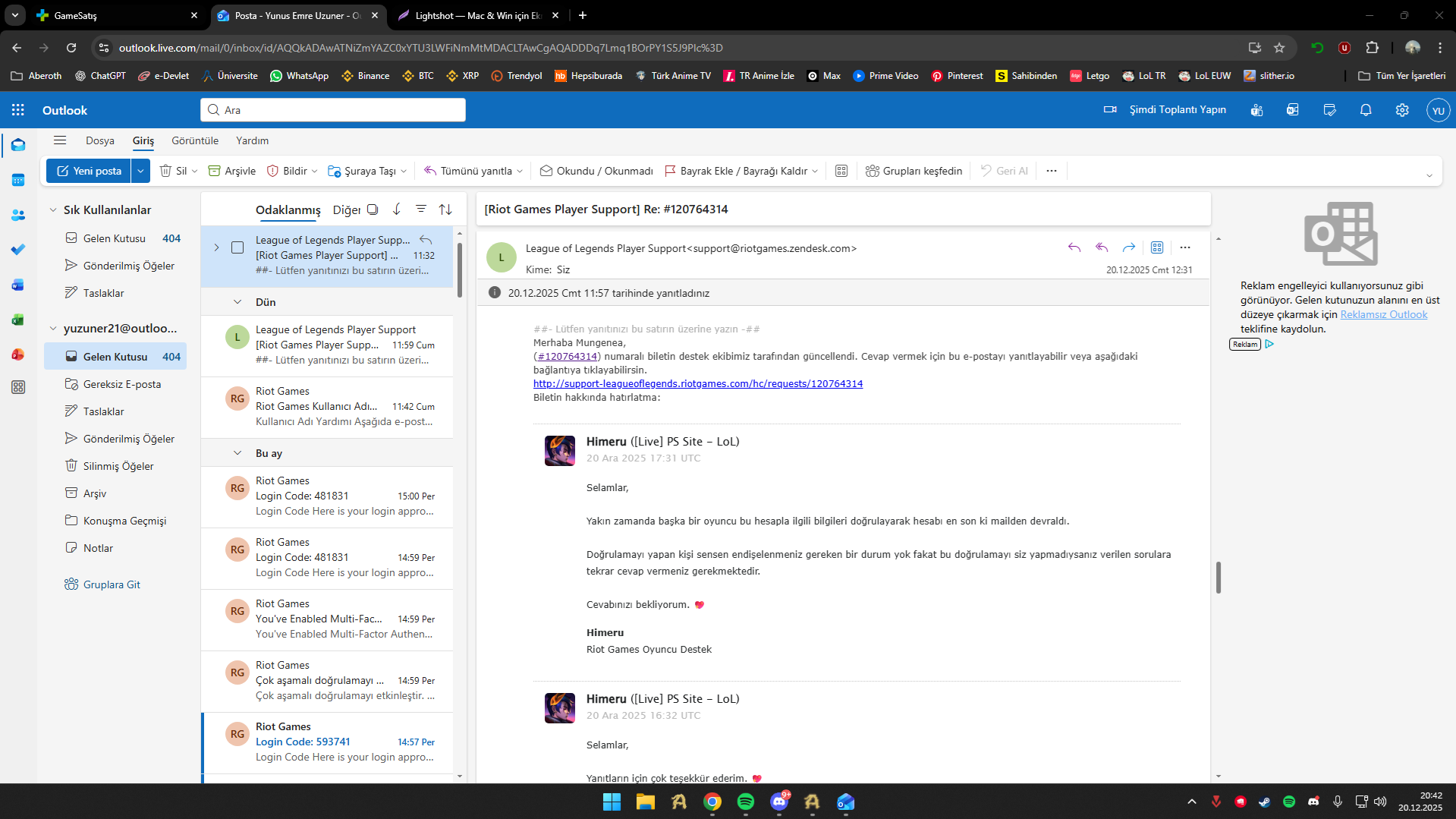Open Word from the left app rail
This screenshot has width=1456, height=819.
18,285
